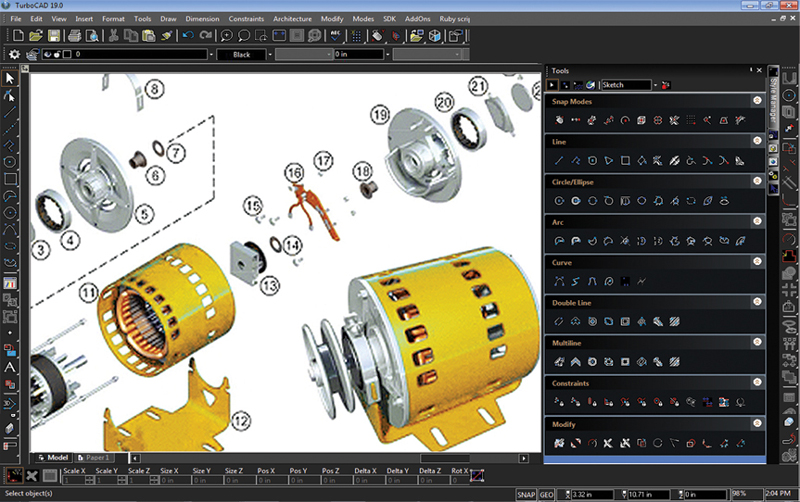The height and width of the screenshot is (502, 800).
Task: Toggle the GEO button in status bar
Action: 547,494
